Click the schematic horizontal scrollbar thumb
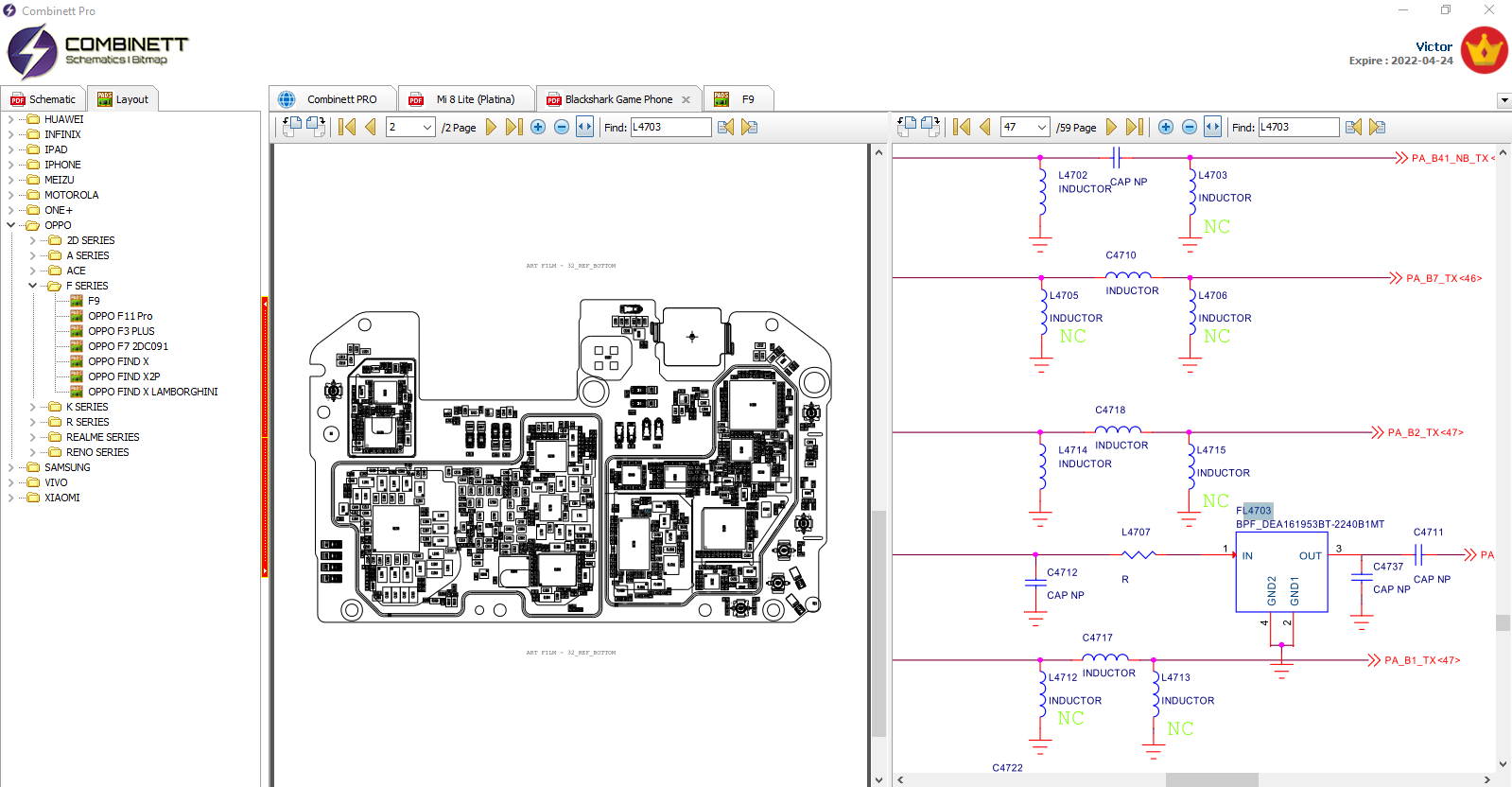This screenshot has width=1512, height=787. pyautogui.click(x=1211, y=779)
